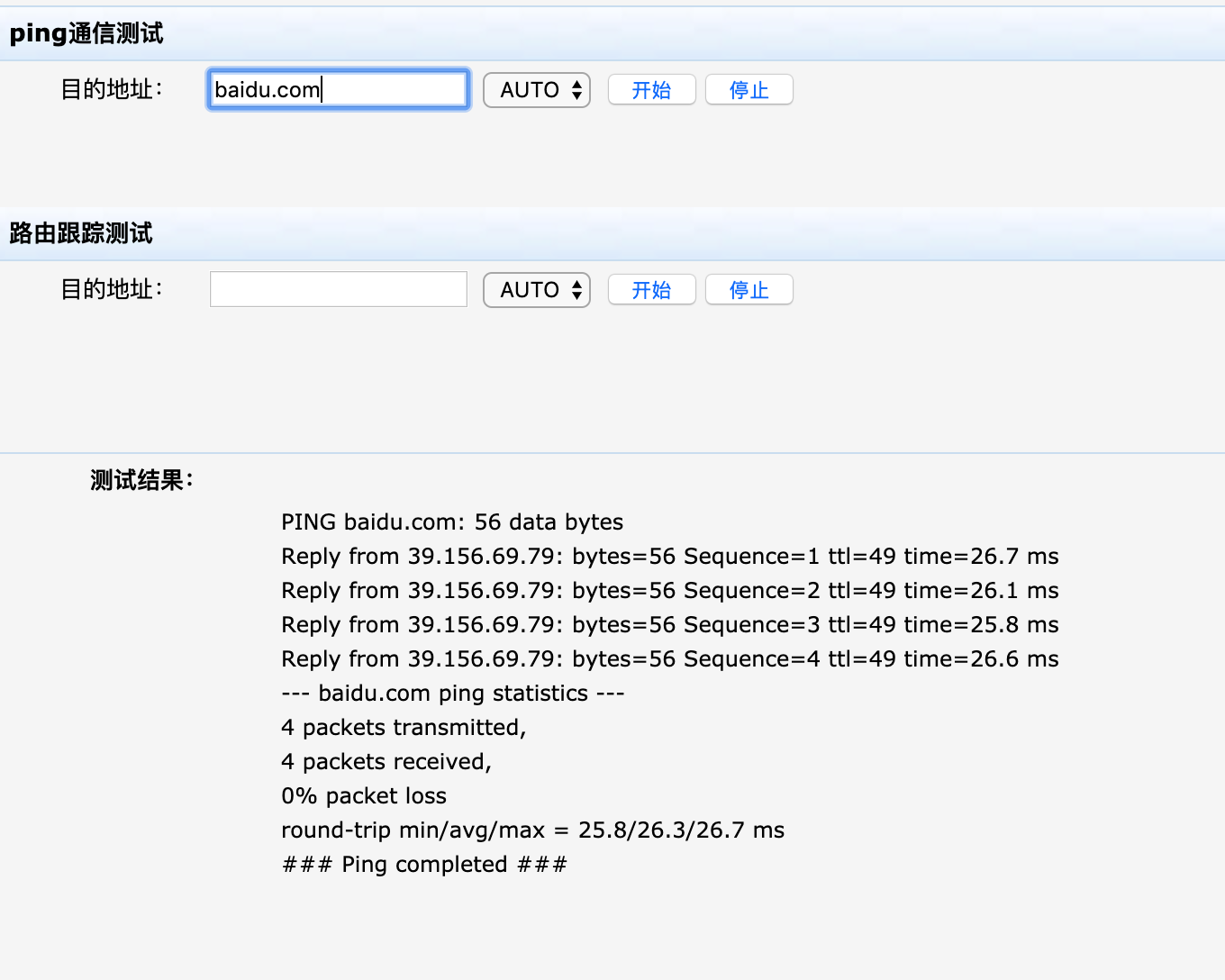The image size is (1225, 980).
Task: Click the Sequence=3 reply line
Action: [x=670, y=625]
